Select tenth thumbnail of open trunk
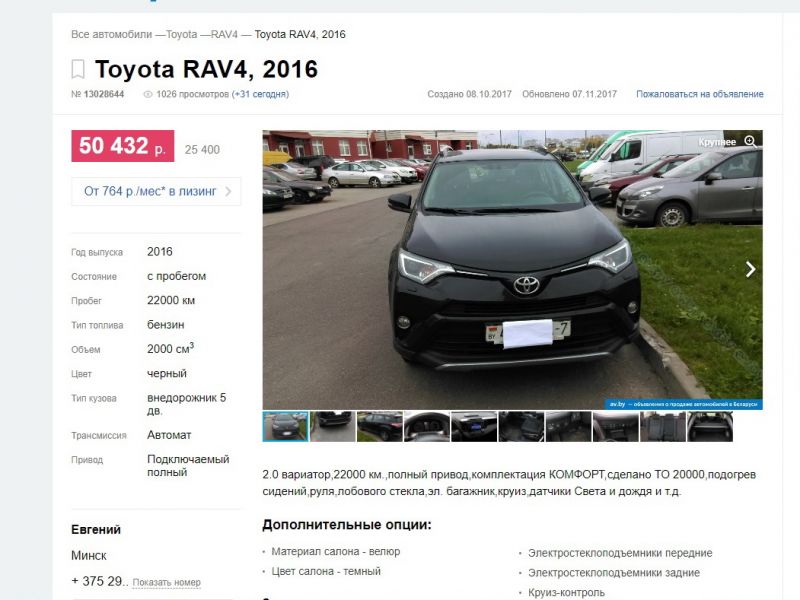Image resolution: width=800 pixels, height=600 pixels. 710,427
